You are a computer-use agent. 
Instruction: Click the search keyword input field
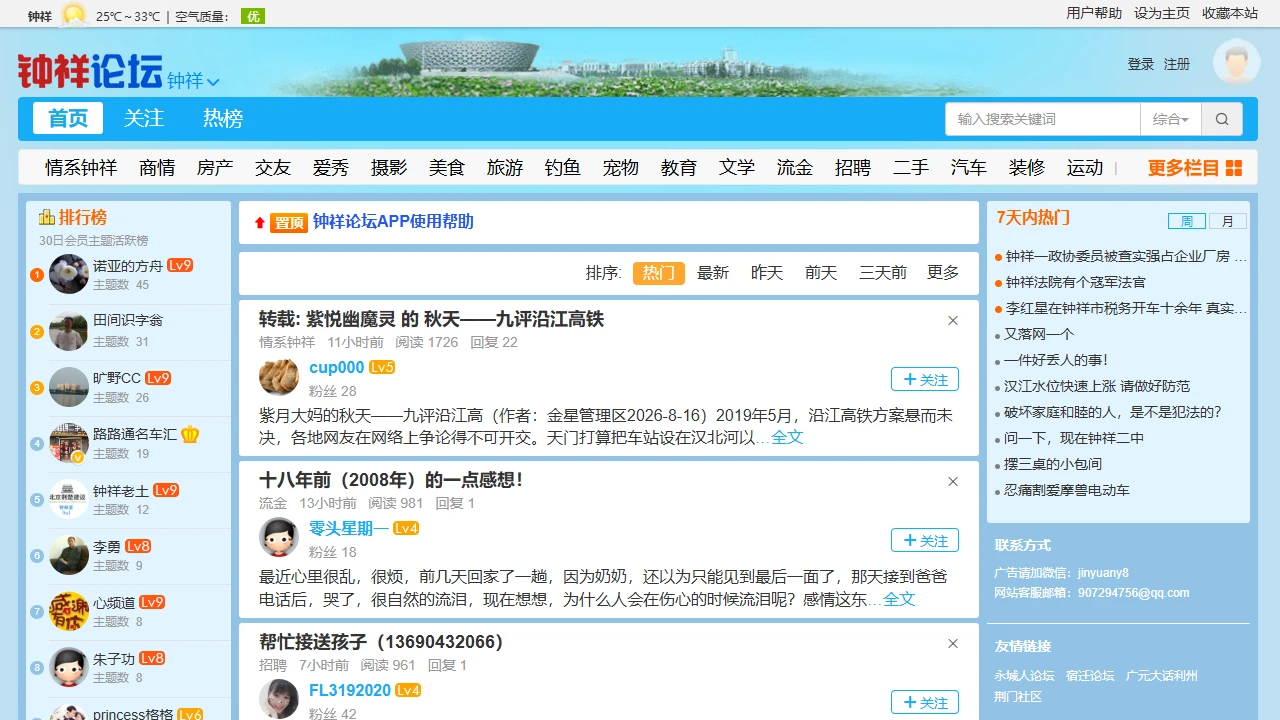click(x=1043, y=119)
